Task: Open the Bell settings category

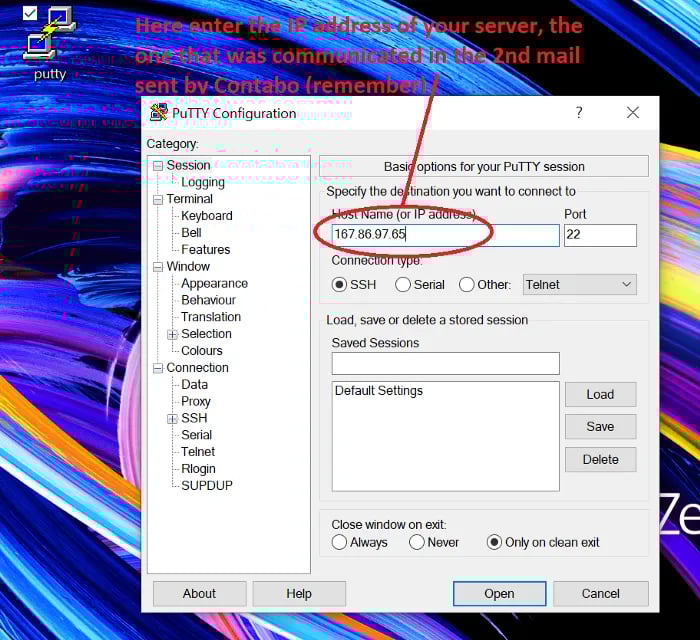Action: [191, 233]
